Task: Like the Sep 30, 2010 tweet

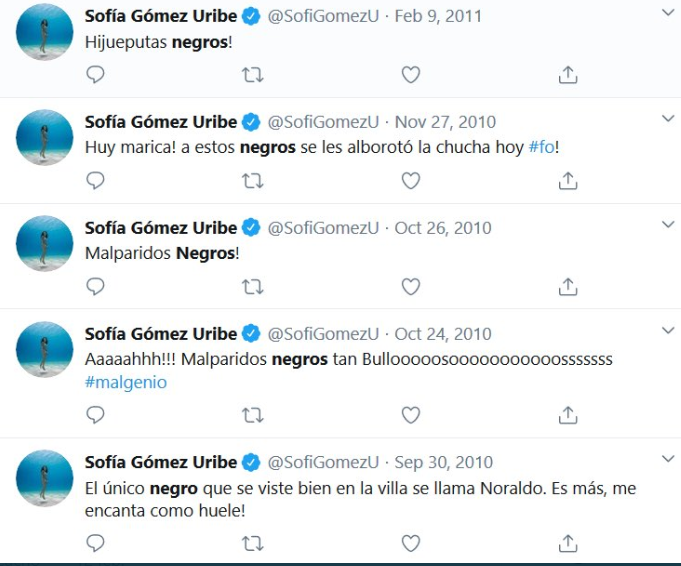Action: pyautogui.click(x=410, y=543)
